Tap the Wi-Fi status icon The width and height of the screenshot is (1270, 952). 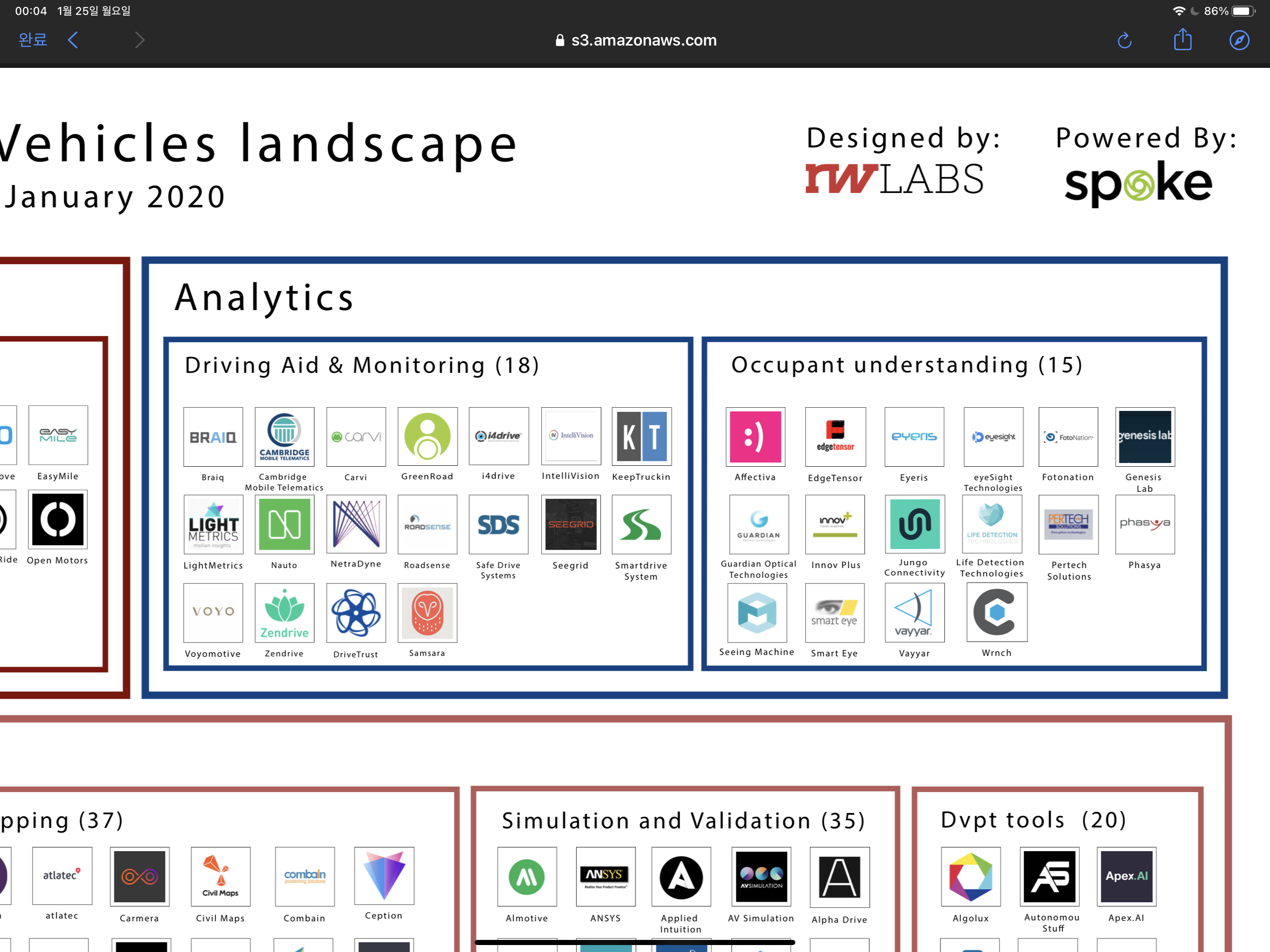pyautogui.click(x=1178, y=11)
